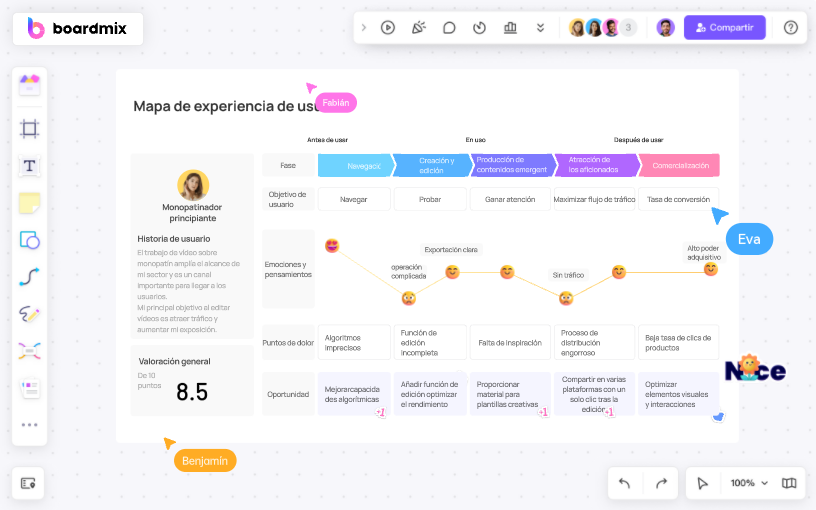Select the Comercialización phase
The height and width of the screenshot is (510, 816).
click(x=679, y=165)
